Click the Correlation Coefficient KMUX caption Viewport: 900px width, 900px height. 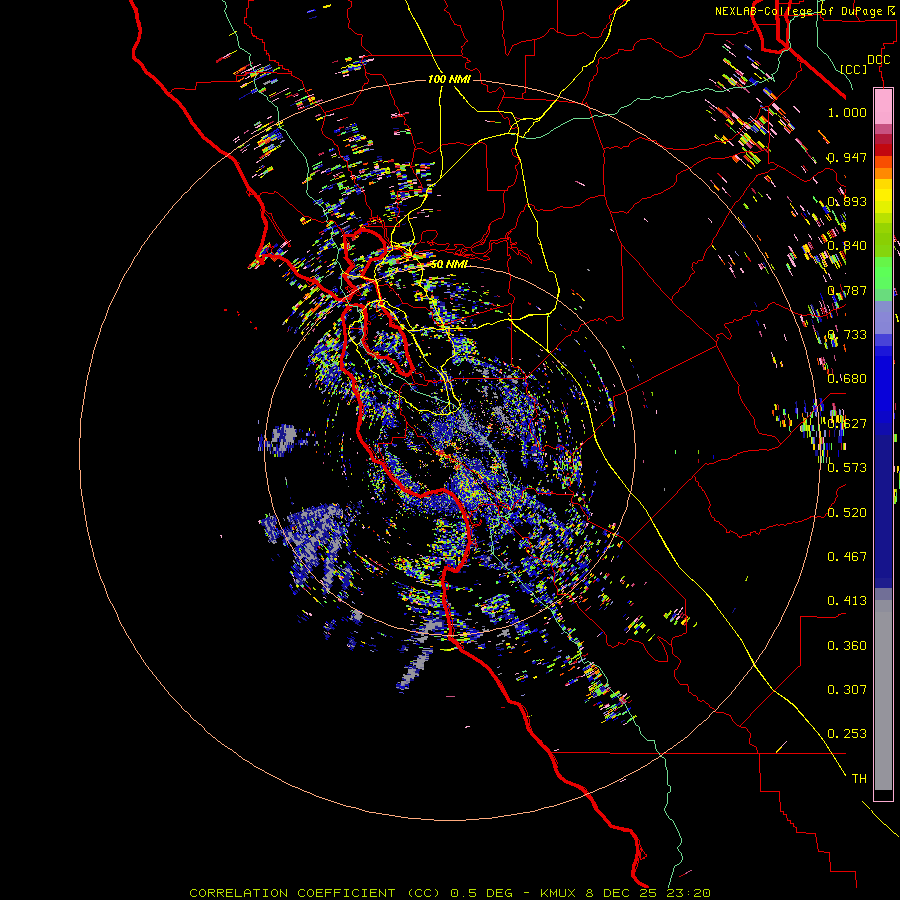[450, 893]
